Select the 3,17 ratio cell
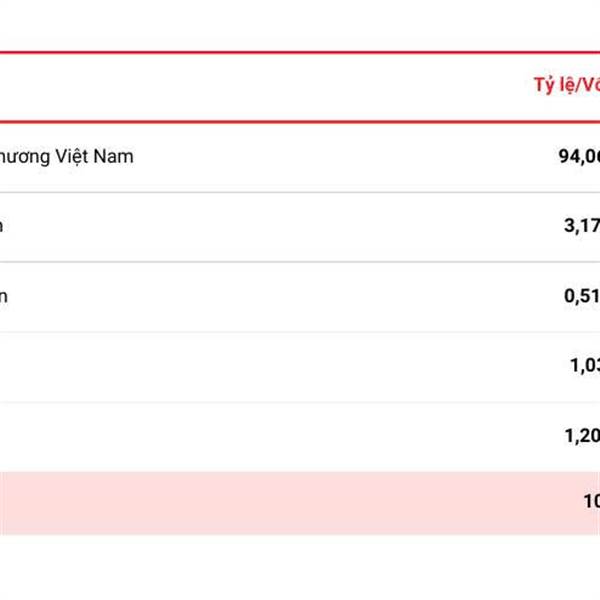The image size is (600, 600). pos(582,226)
